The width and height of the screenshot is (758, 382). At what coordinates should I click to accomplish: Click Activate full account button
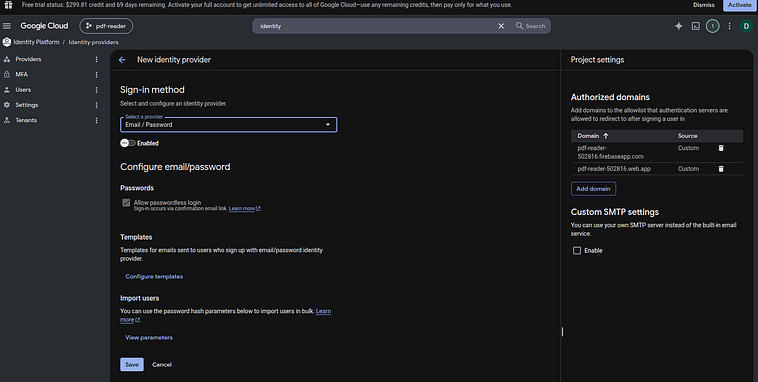point(740,5)
